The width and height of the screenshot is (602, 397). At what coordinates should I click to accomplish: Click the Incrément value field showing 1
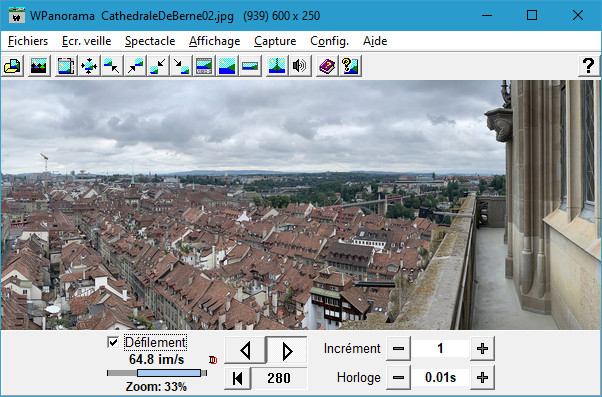click(440, 349)
